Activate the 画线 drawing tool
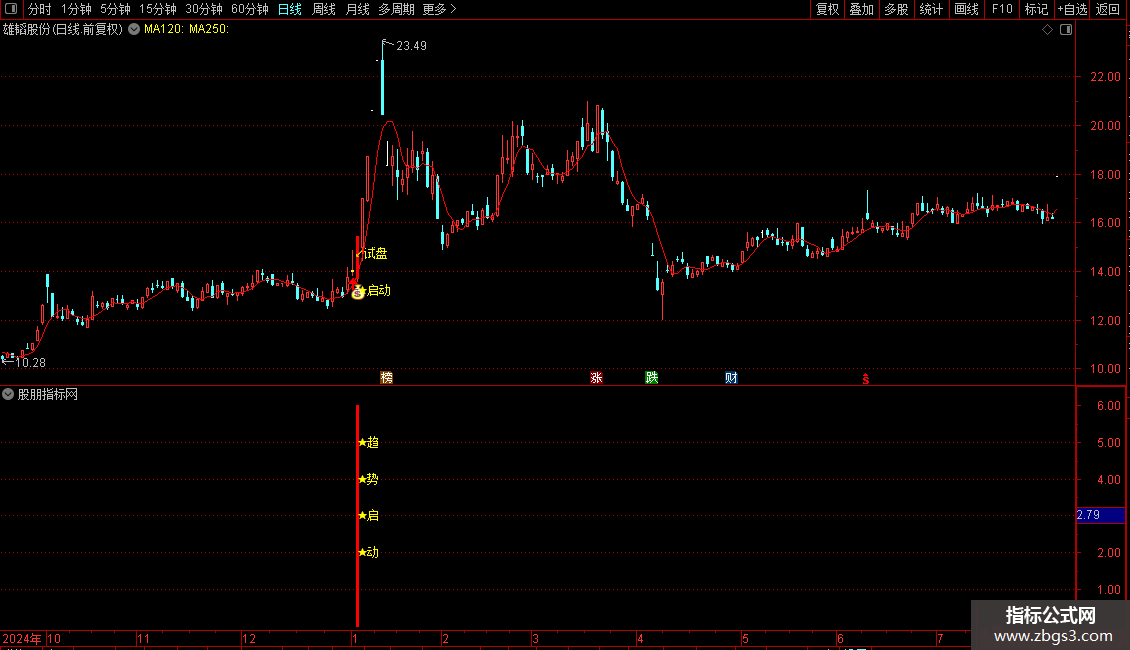This screenshot has width=1130, height=650. coord(966,9)
